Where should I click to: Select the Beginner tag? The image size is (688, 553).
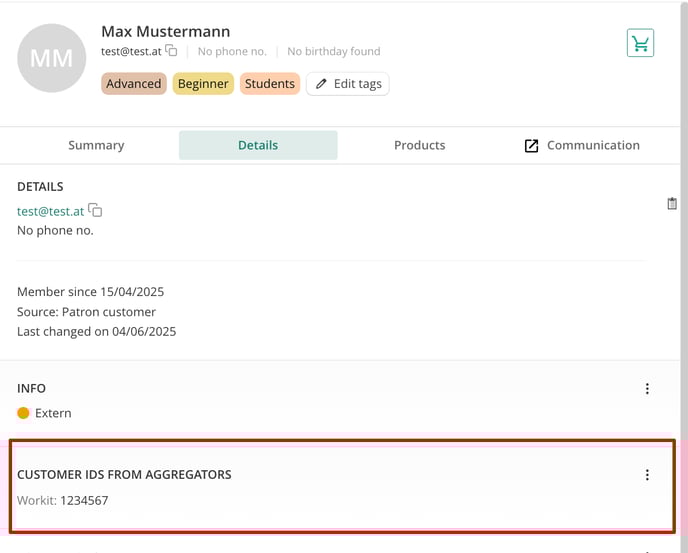point(203,84)
